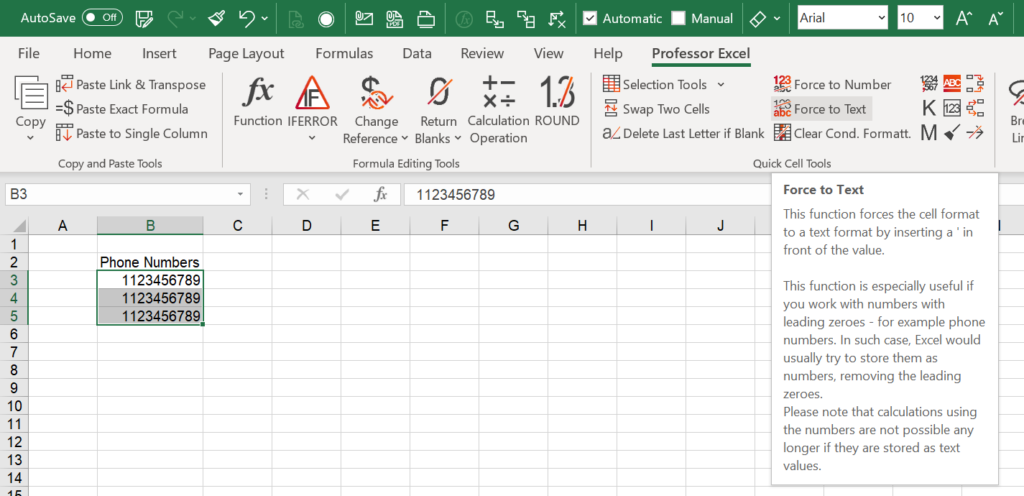Click the Calculation Operation button
The height and width of the screenshot is (496, 1024).
498,110
